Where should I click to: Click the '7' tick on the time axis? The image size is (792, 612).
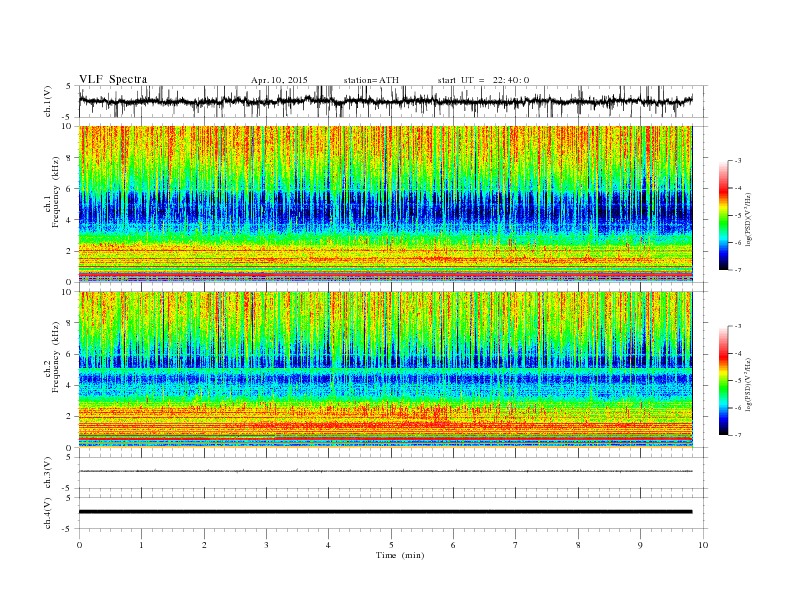[x=516, y=545]
